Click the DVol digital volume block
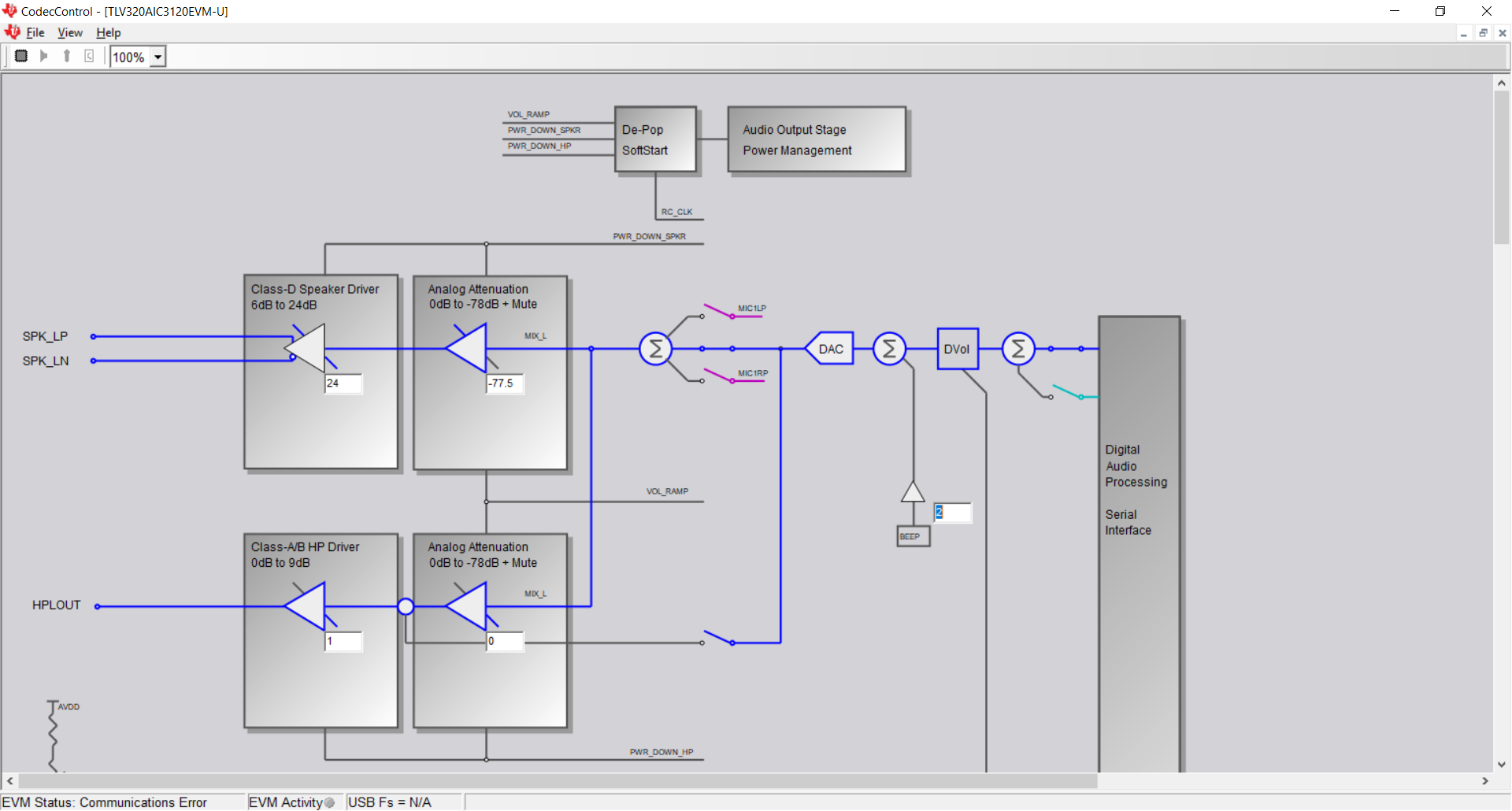 [x=958, y=349]
